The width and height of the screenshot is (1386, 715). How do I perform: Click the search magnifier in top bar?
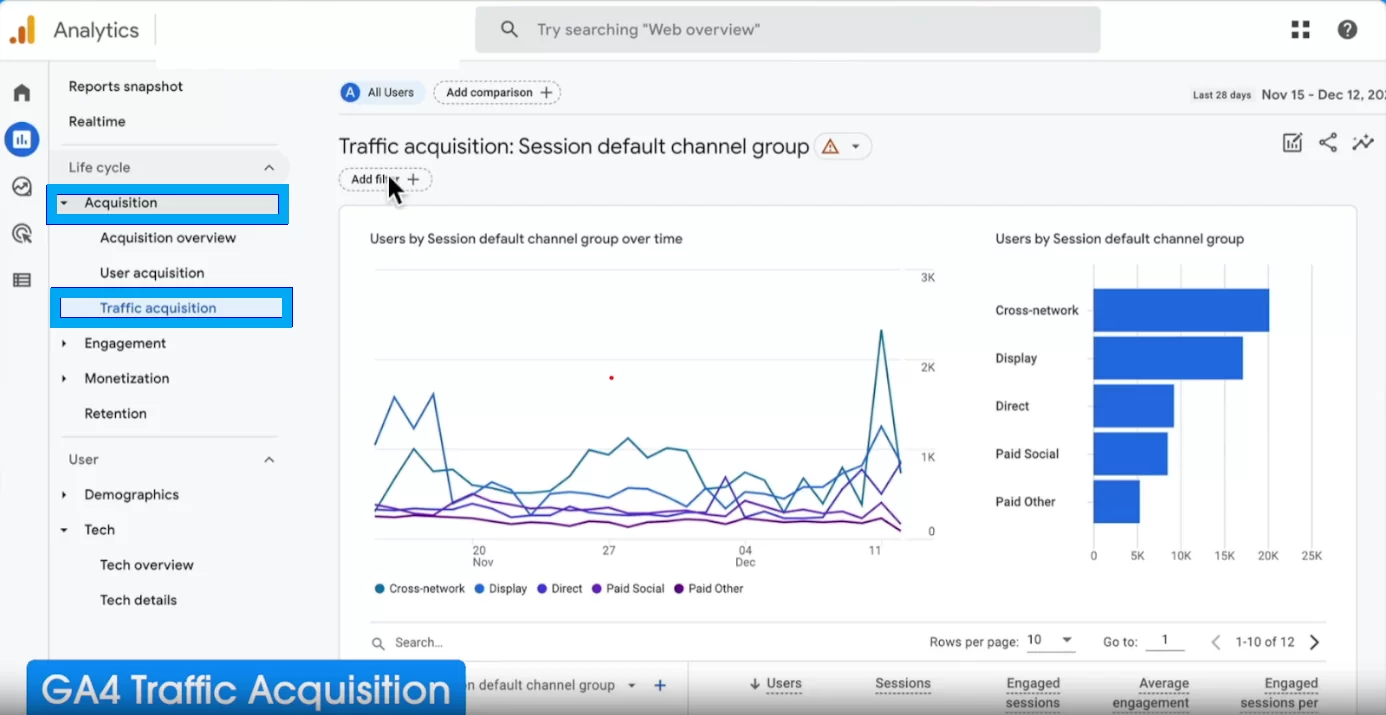tap(509, 30)
